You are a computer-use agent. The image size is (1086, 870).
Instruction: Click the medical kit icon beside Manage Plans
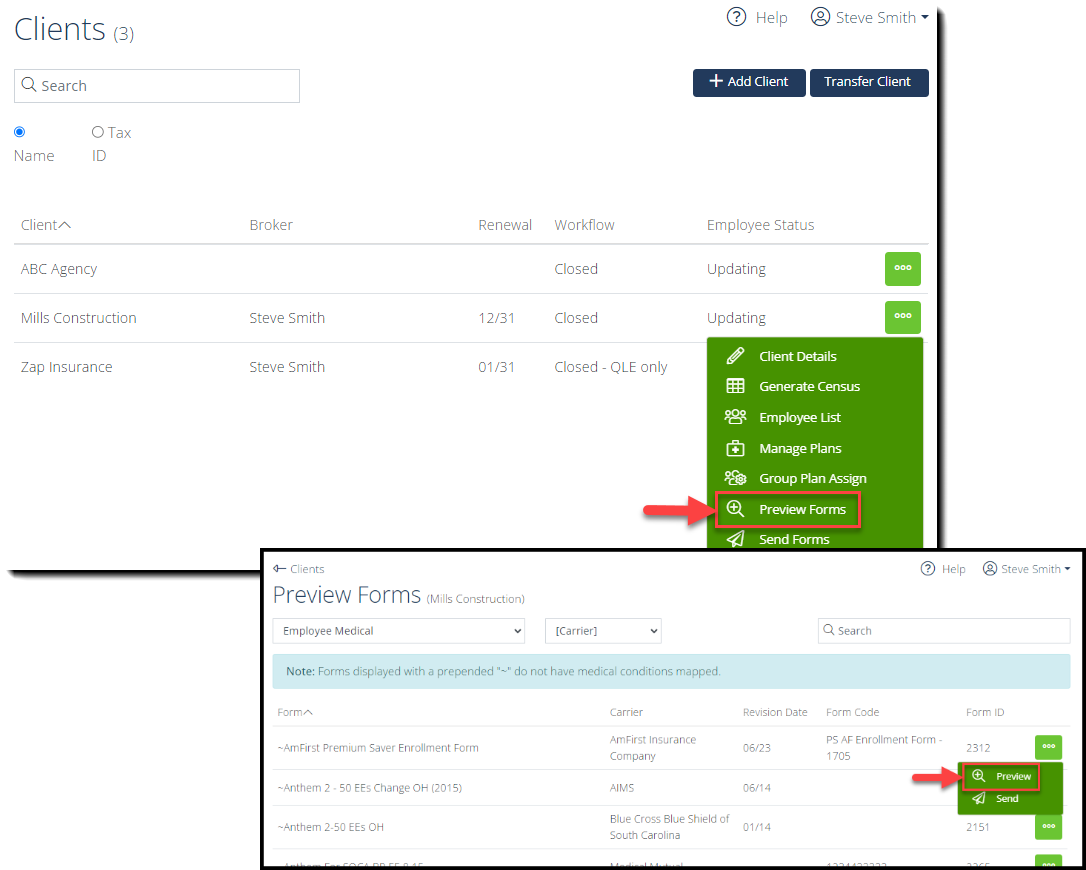point(735,448)
